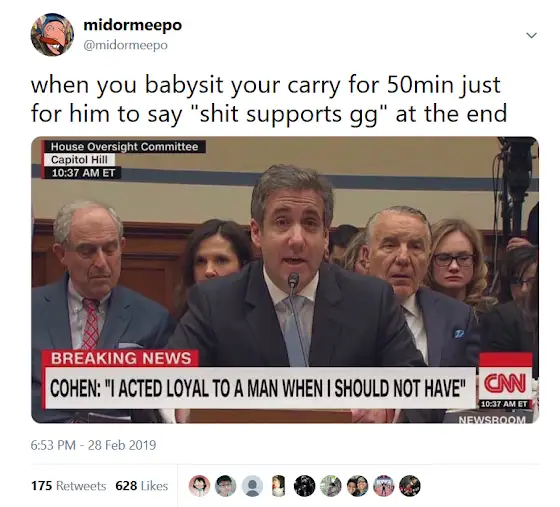The image size is (560, 507).
Task: Open the two-people selfie liker avatar
Action: point(358,486)
